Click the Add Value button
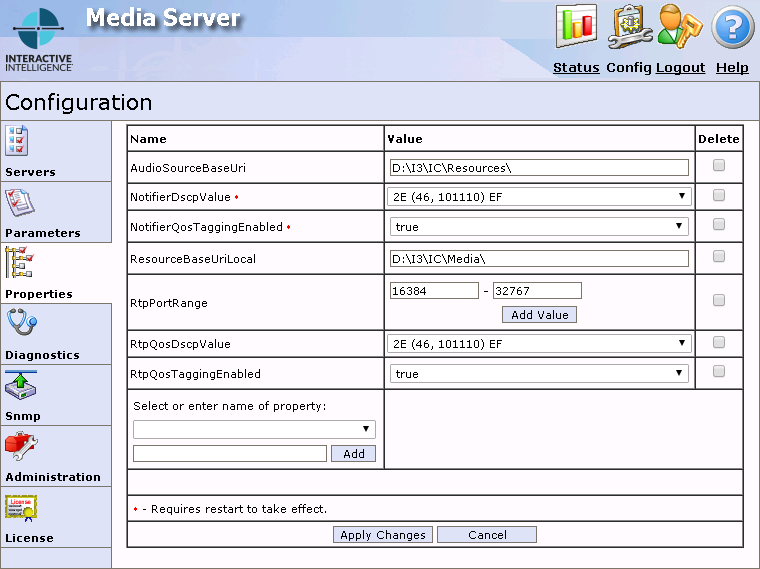Viewport: 760px width, 569px height. point(539,315)
